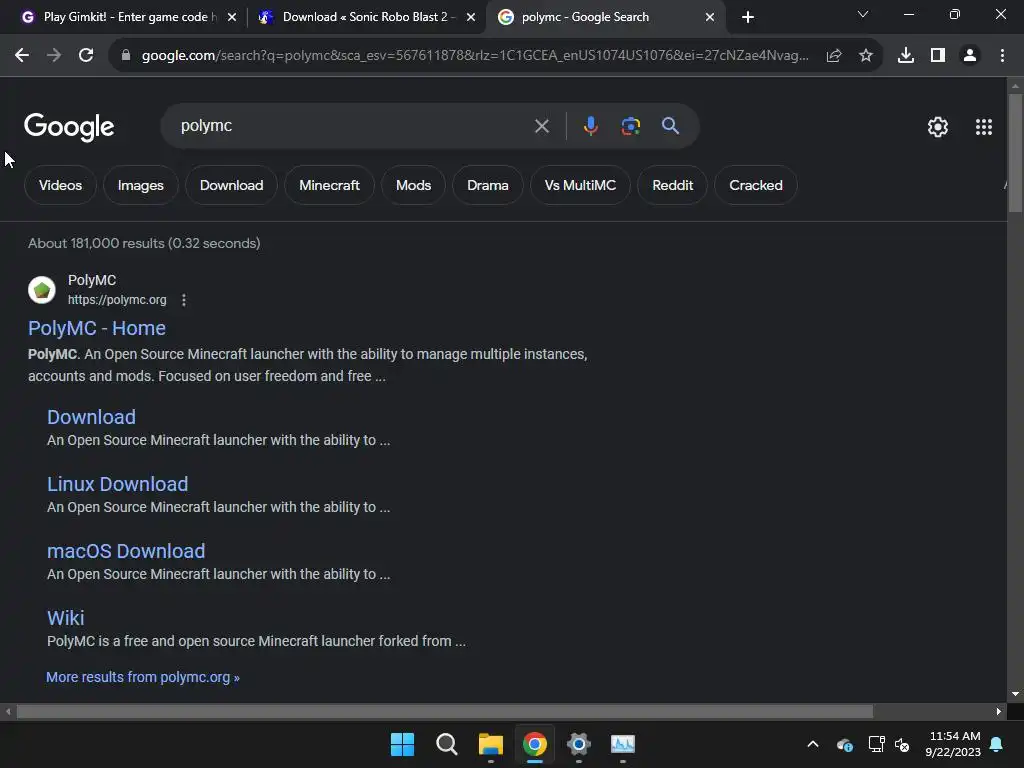
Task: Submit search with magnifier icon
Action: coord(671,126)
